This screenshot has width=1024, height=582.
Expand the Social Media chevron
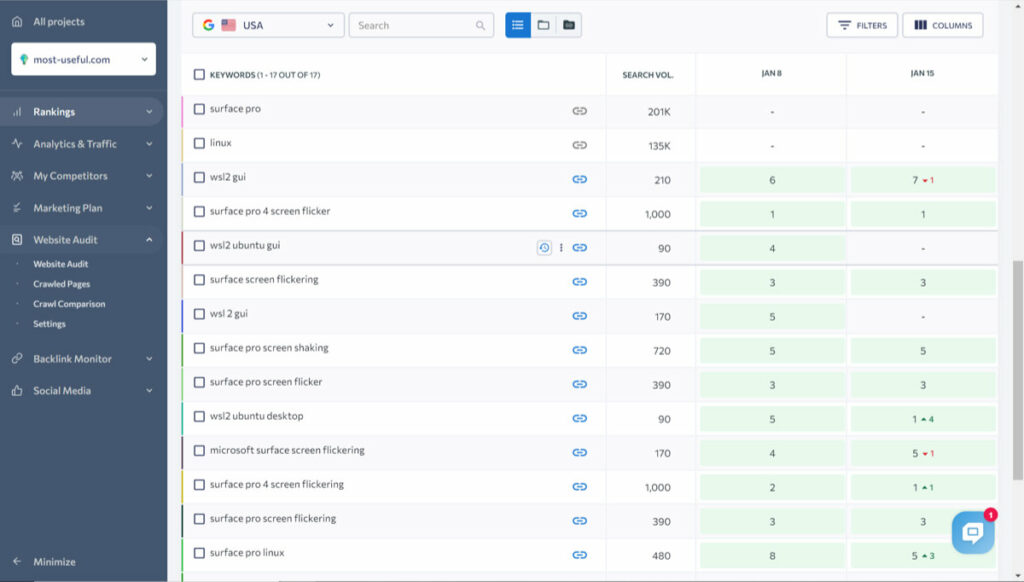[149, 391]
